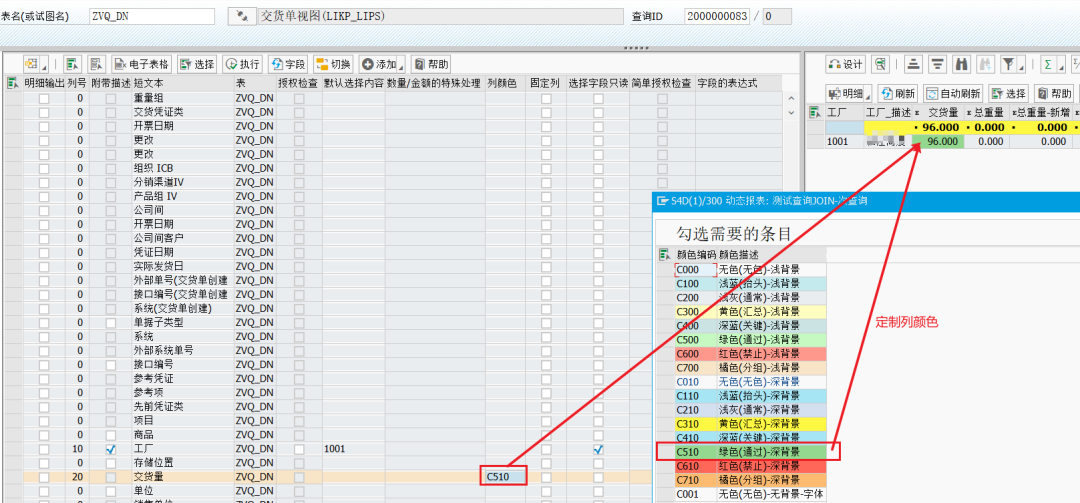This screenshot has height=503, width=1080.
Task: Click the 交货量 short text cell
Action: pyautogui.click(x=182, y=477)
